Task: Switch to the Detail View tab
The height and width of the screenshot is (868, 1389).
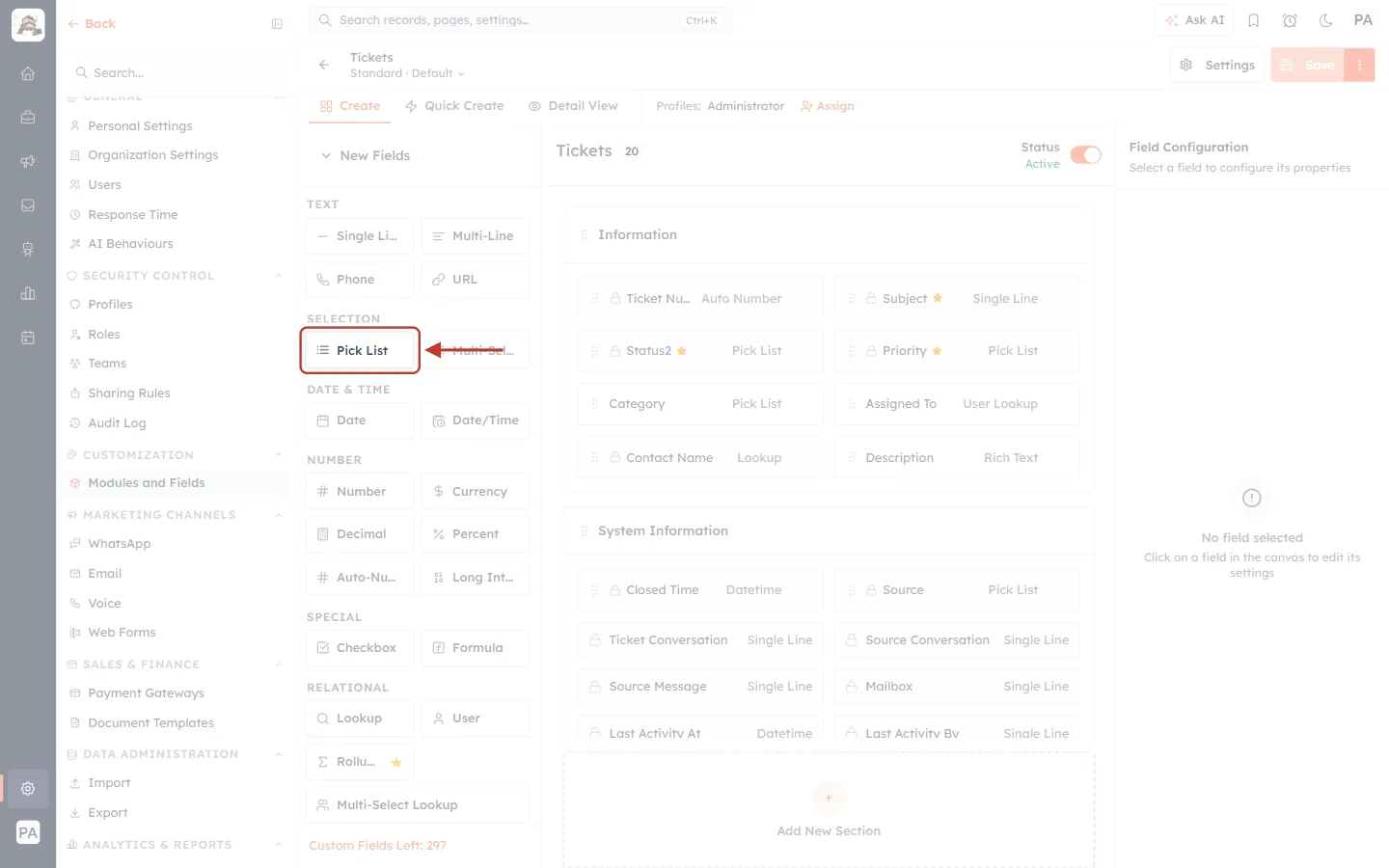Action: pyautogui.click(x=573, y=106)
